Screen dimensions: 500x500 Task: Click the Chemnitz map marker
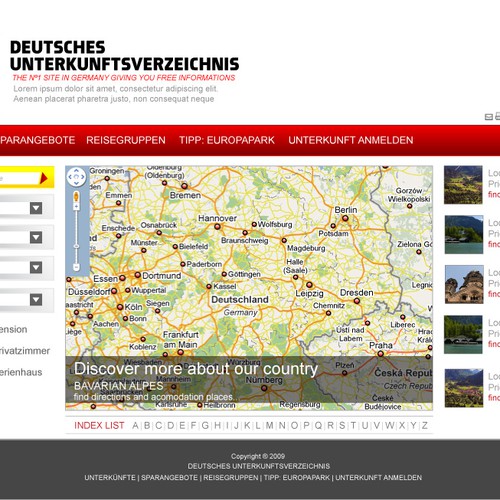328,313
